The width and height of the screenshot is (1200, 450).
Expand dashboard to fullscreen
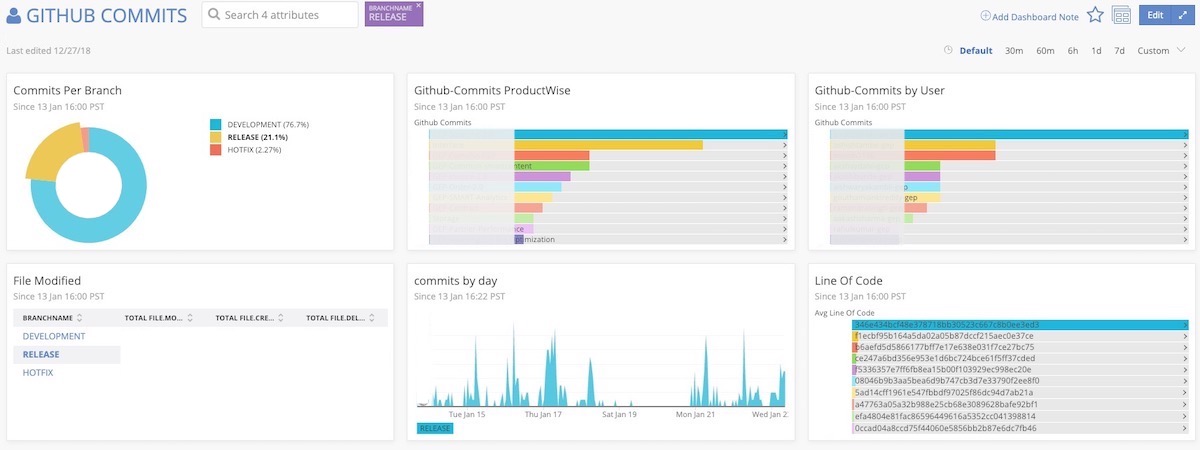(x=1181, y=15)
